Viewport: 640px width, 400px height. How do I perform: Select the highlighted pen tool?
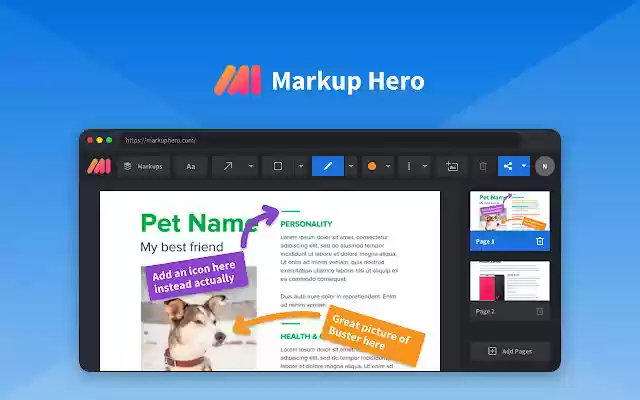coord(328,166)
